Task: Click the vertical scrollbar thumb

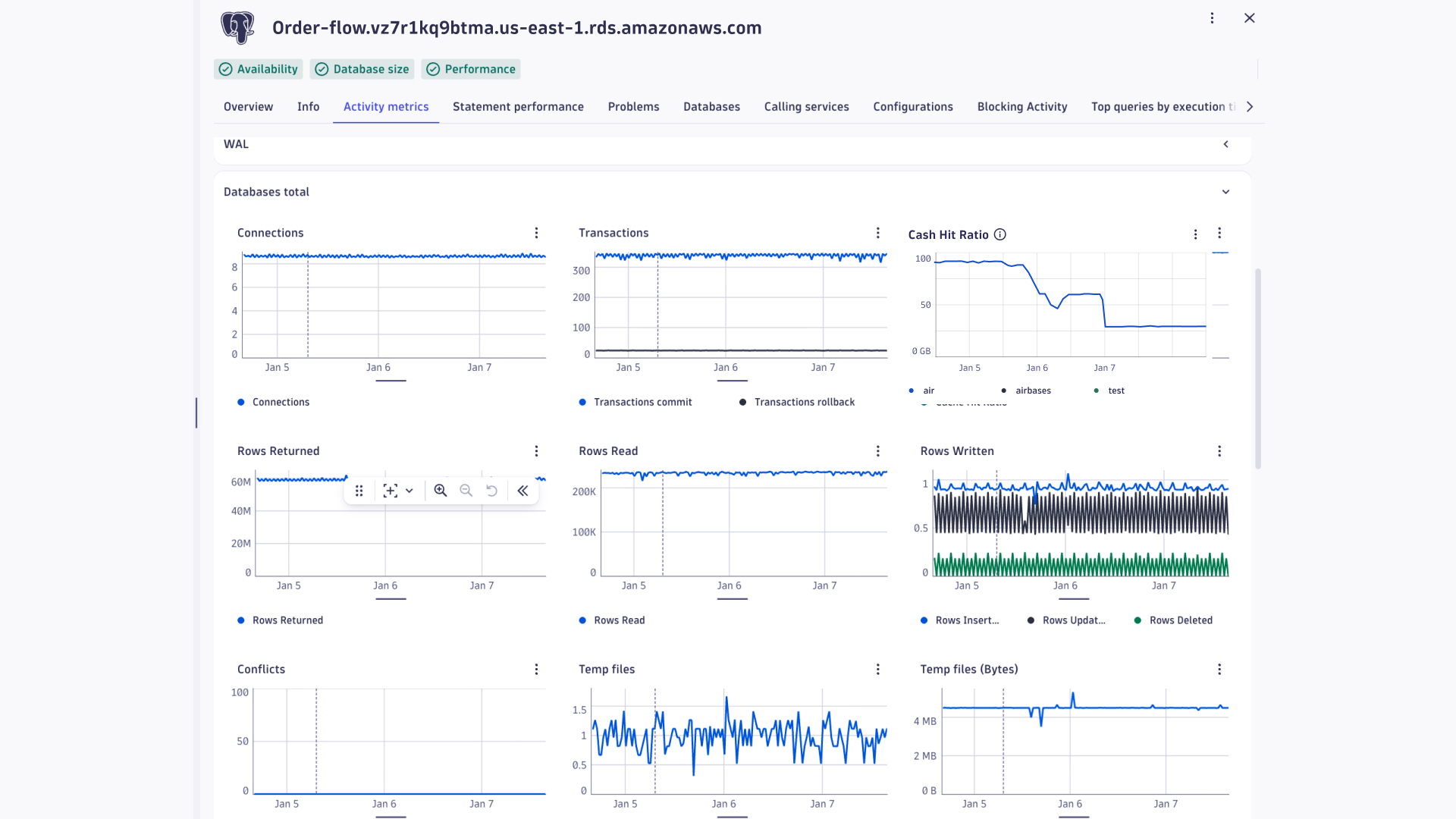Action: [1258, 368]
